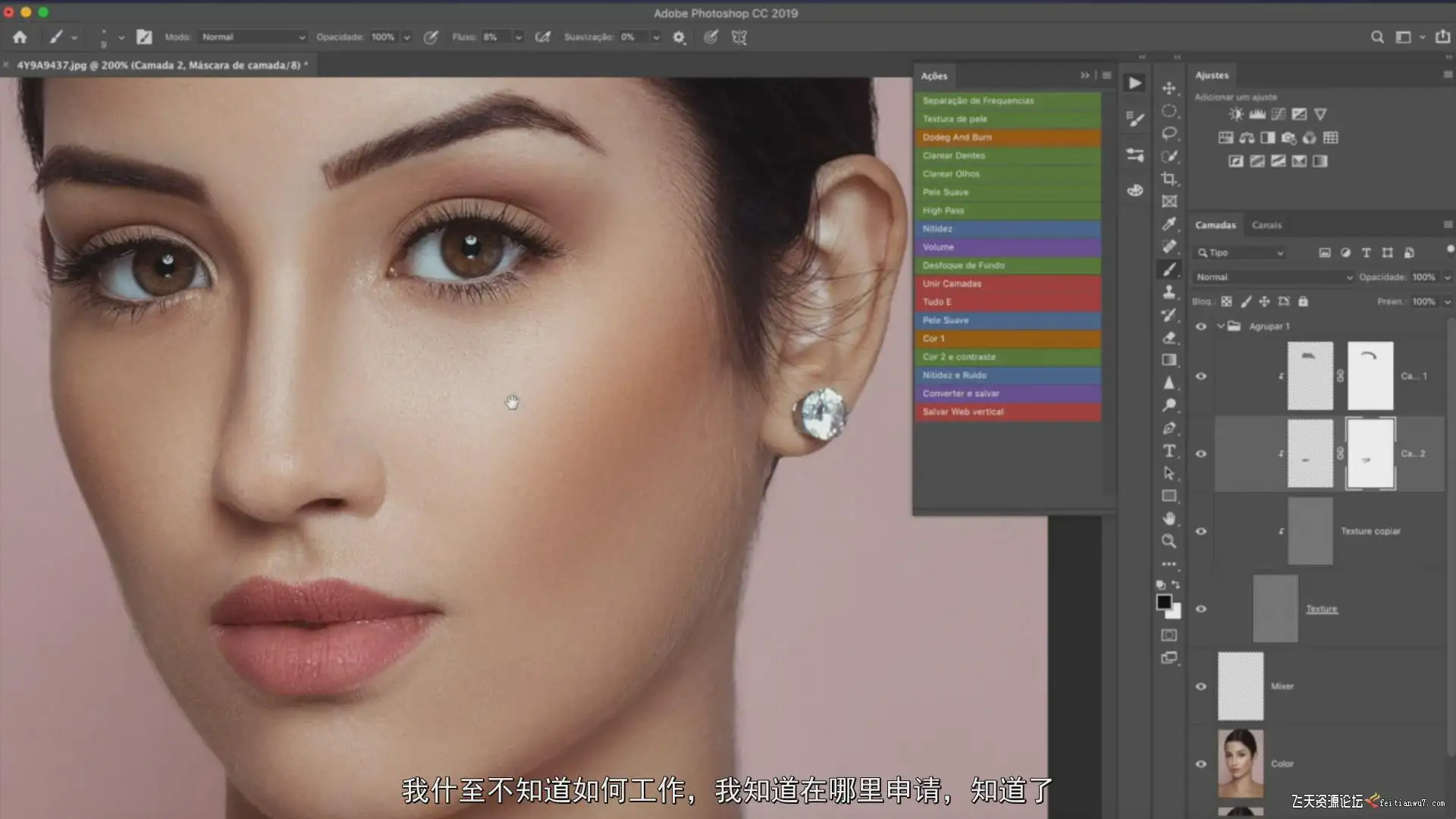Select the Type tool
1456x819 pixels.
1169,451
